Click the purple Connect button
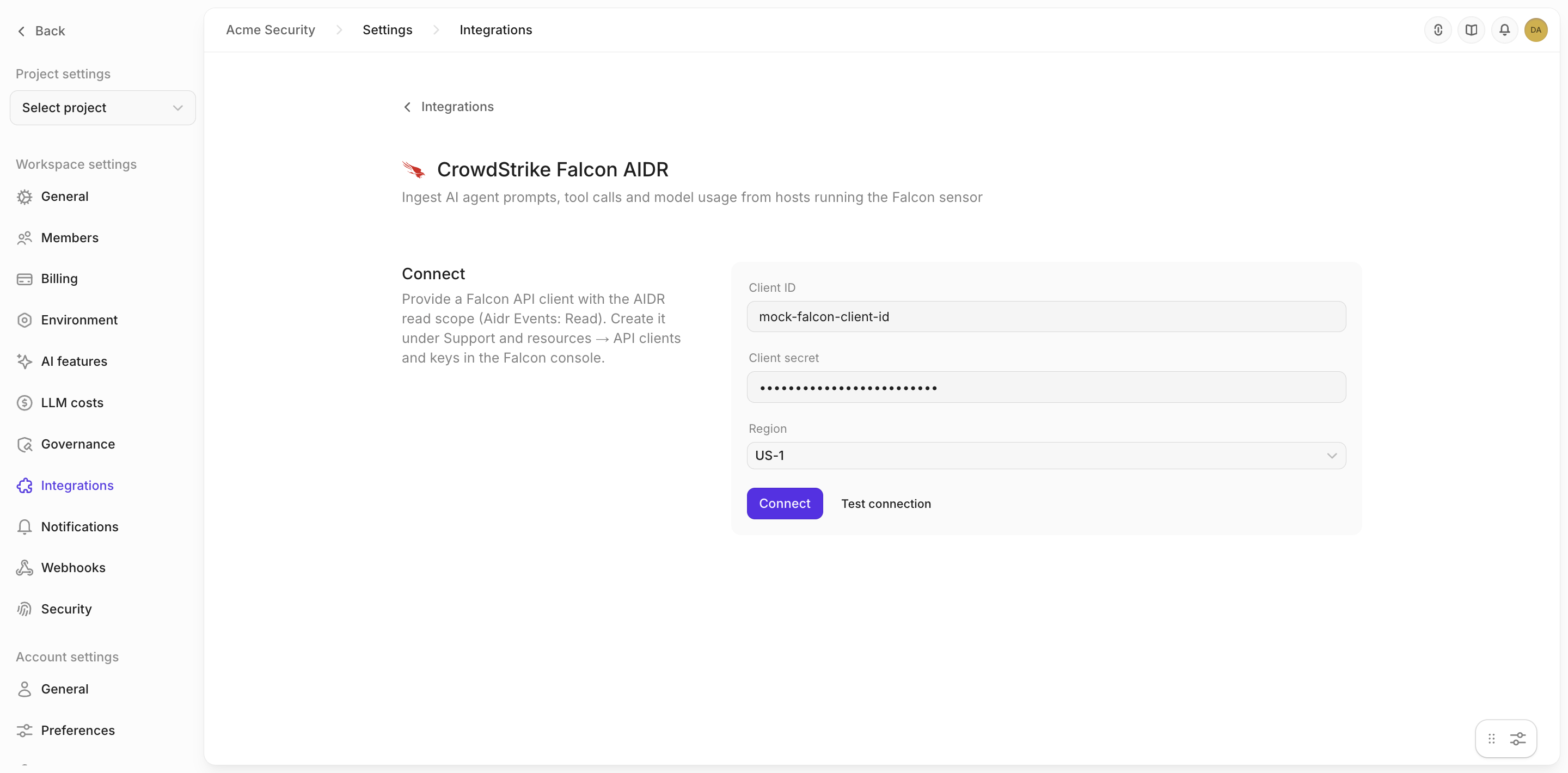The image size is (1568, 773). 785,504
